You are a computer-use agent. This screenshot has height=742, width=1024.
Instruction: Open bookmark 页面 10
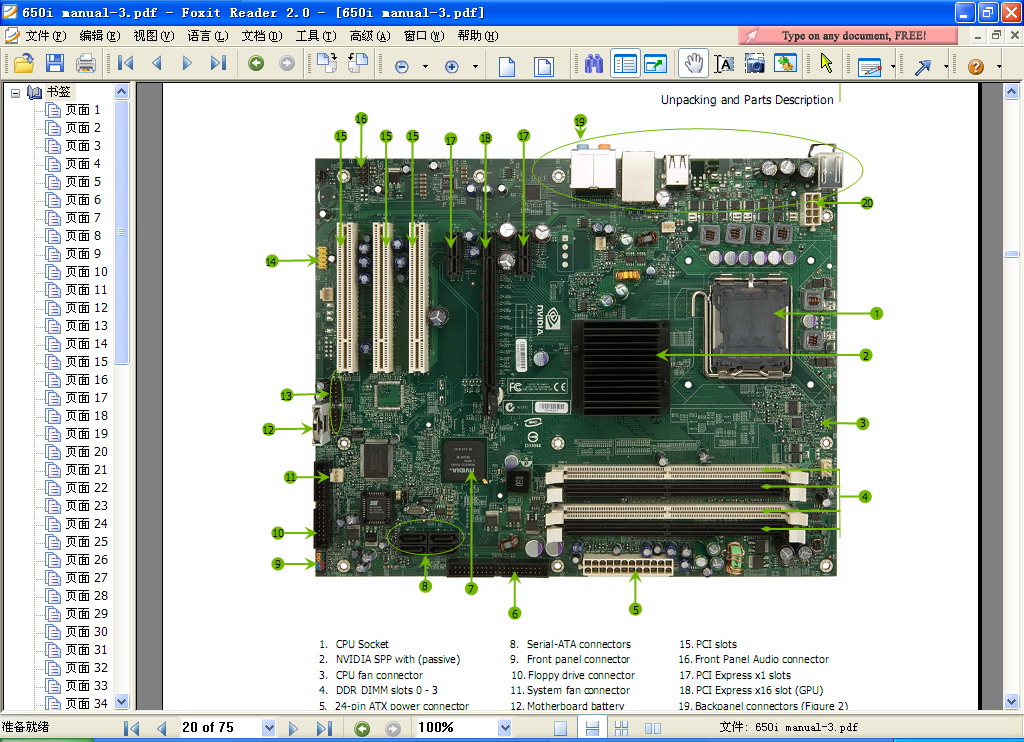tap(86, 272)
